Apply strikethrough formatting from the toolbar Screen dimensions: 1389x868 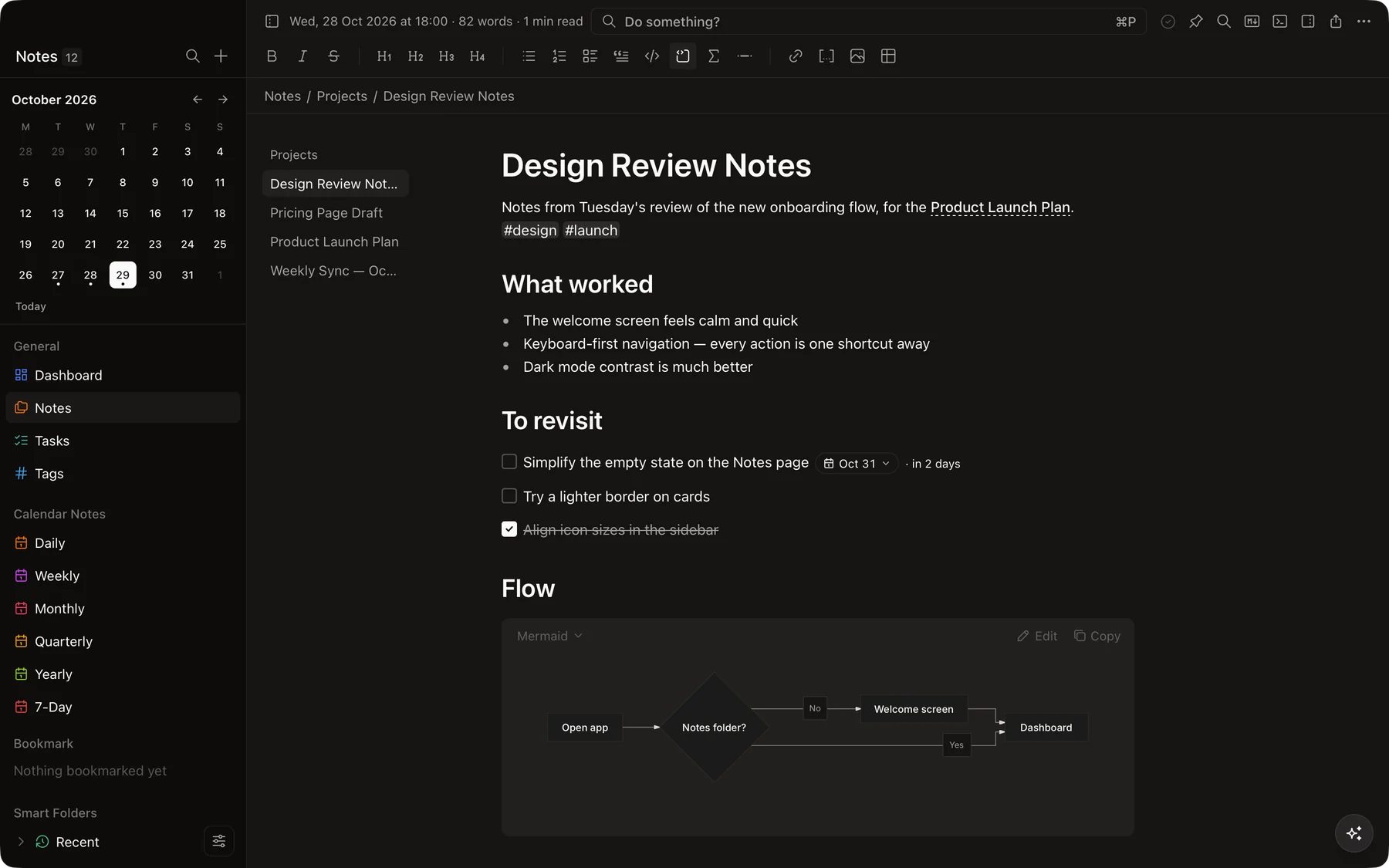[x=333, y=56]
